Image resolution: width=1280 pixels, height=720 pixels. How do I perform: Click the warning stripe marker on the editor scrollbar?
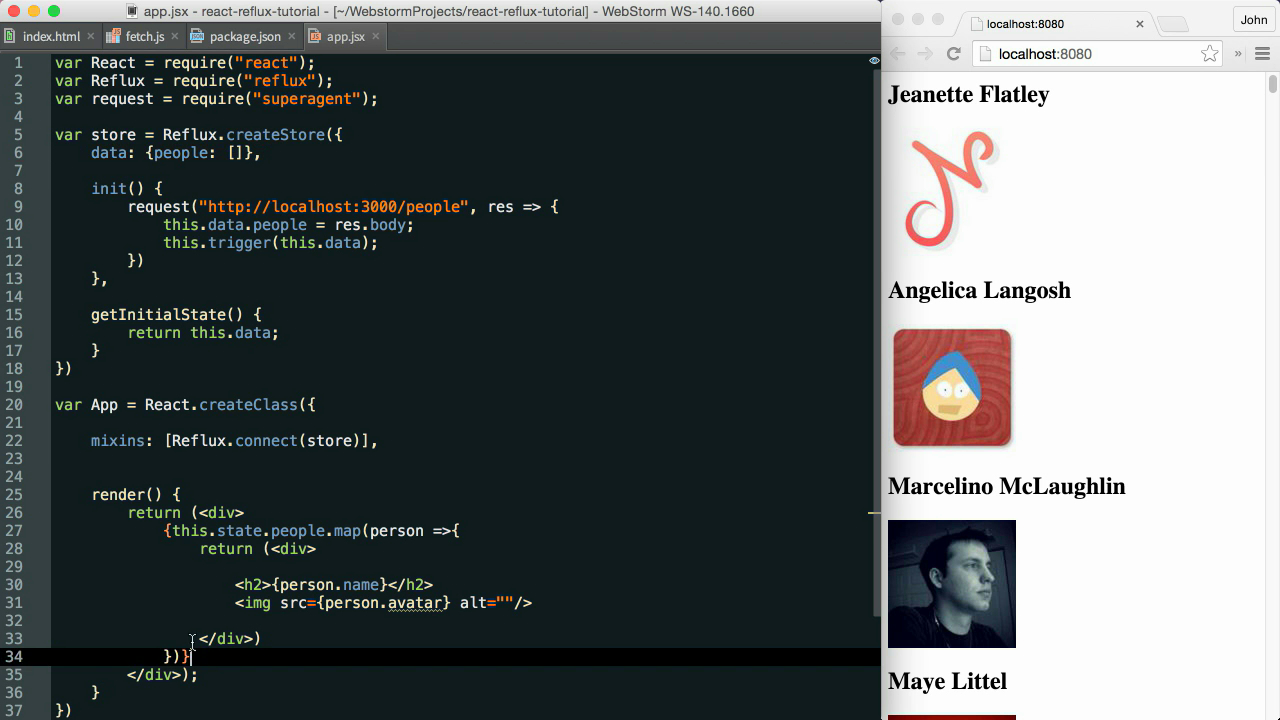(874, 513)
